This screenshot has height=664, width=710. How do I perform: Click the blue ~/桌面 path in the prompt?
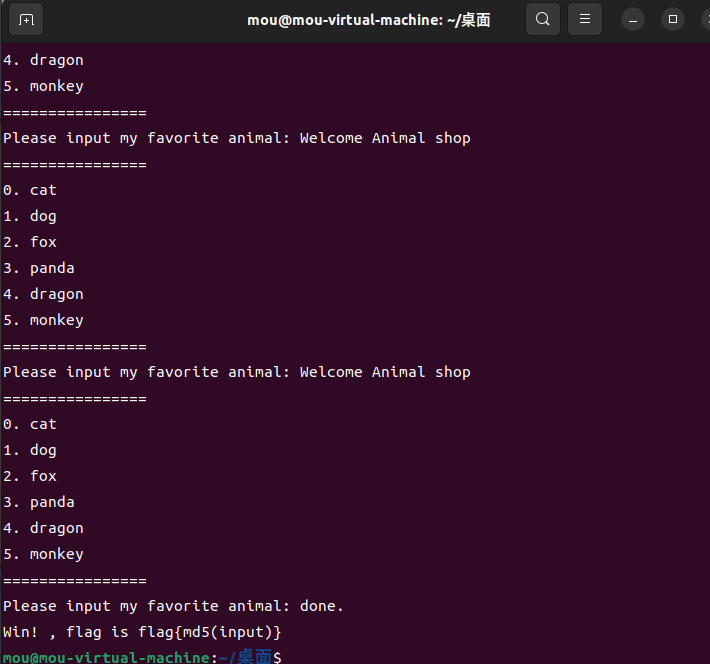click(x=245, y=657)
